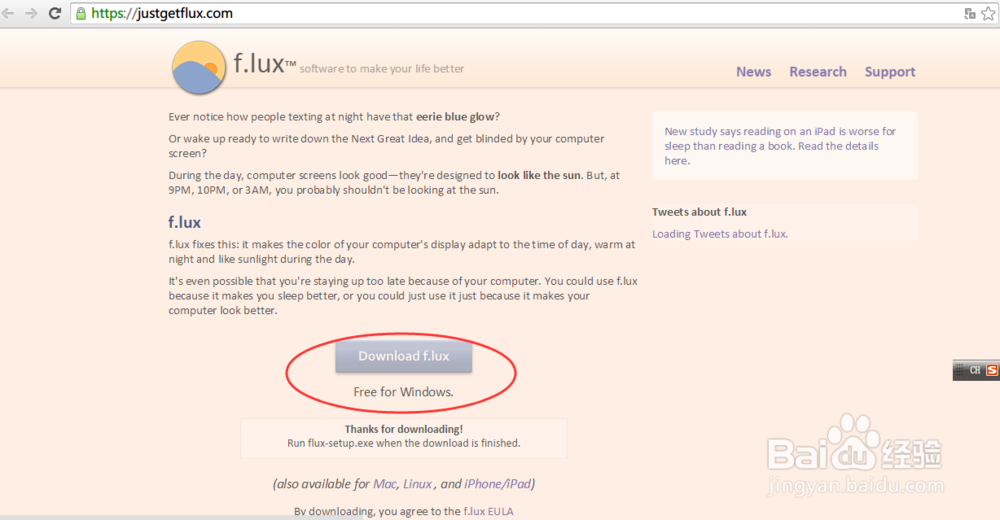Bookmark this page with the star icon

pyautogui.click(x=988, y=13)
